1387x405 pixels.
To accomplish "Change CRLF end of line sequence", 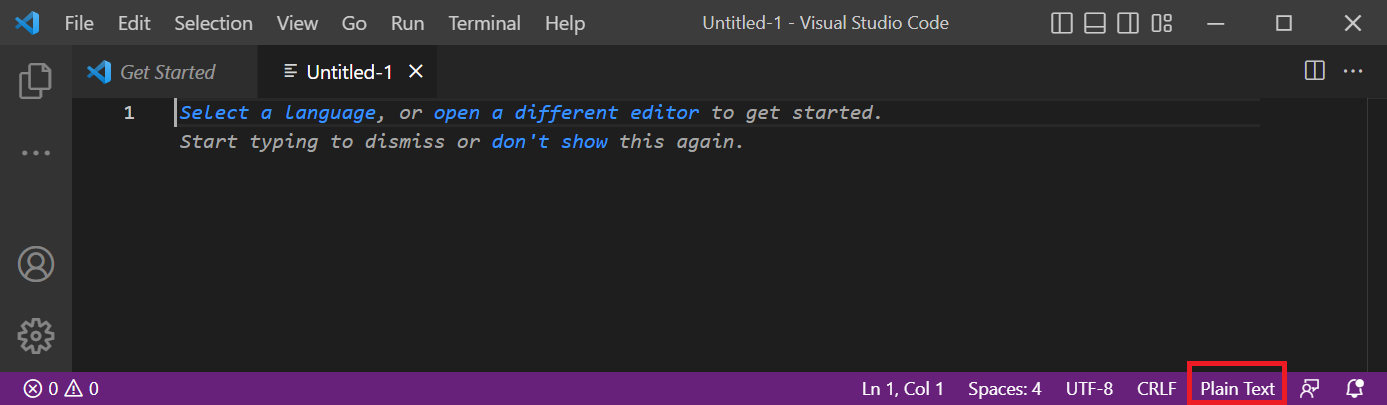I will pyautogui.click(x=1157, y=389).
